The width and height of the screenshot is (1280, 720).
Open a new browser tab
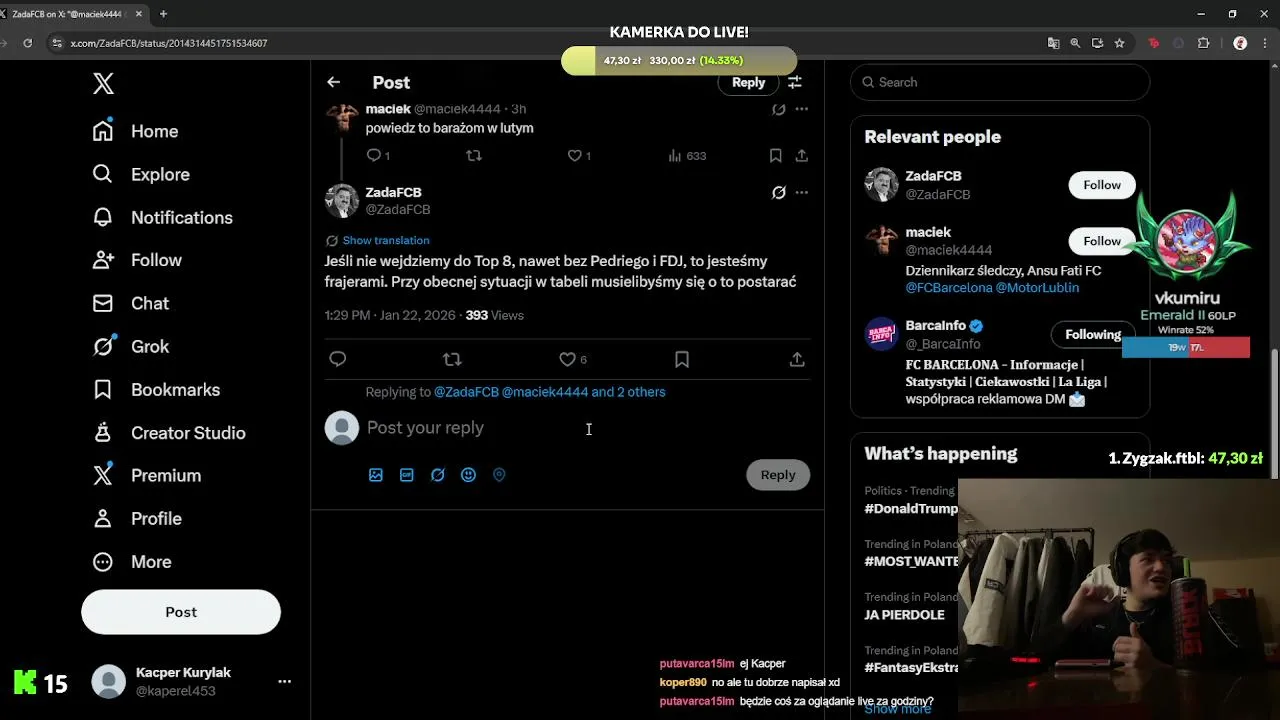coord(163,14)
